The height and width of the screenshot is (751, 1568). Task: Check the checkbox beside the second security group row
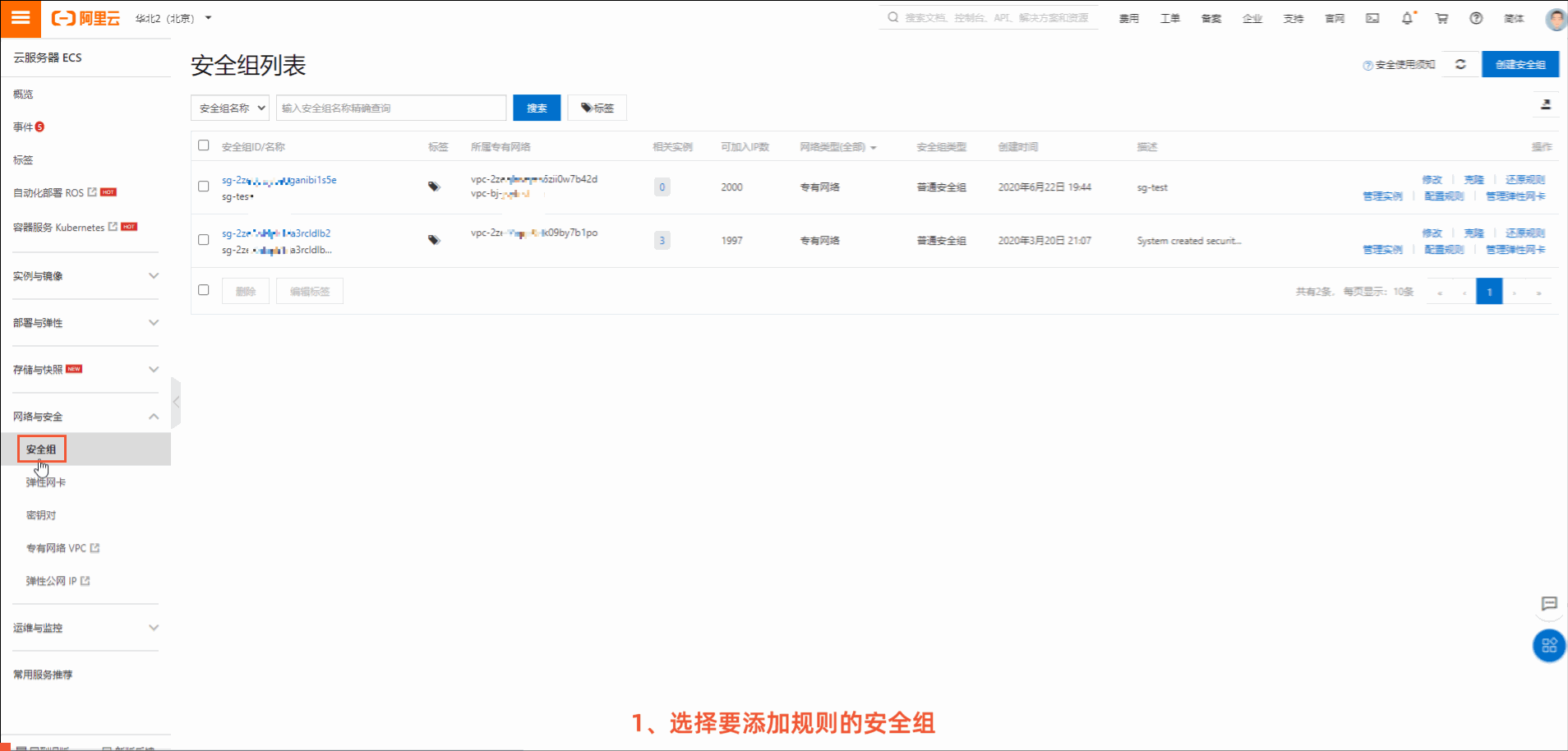[x=203, y=240]
